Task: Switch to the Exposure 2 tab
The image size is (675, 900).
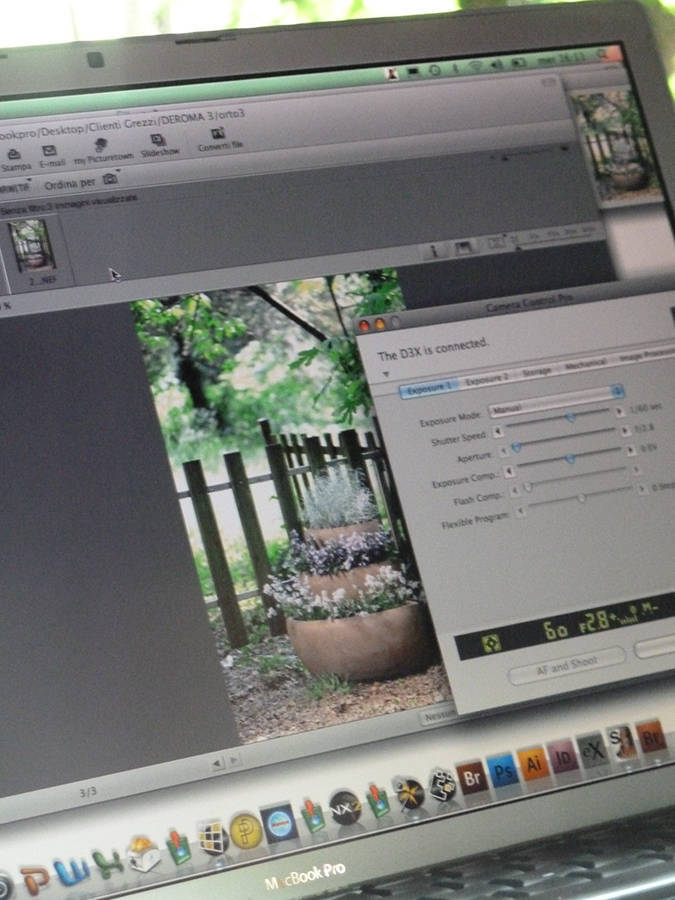Action: [486, 379]
